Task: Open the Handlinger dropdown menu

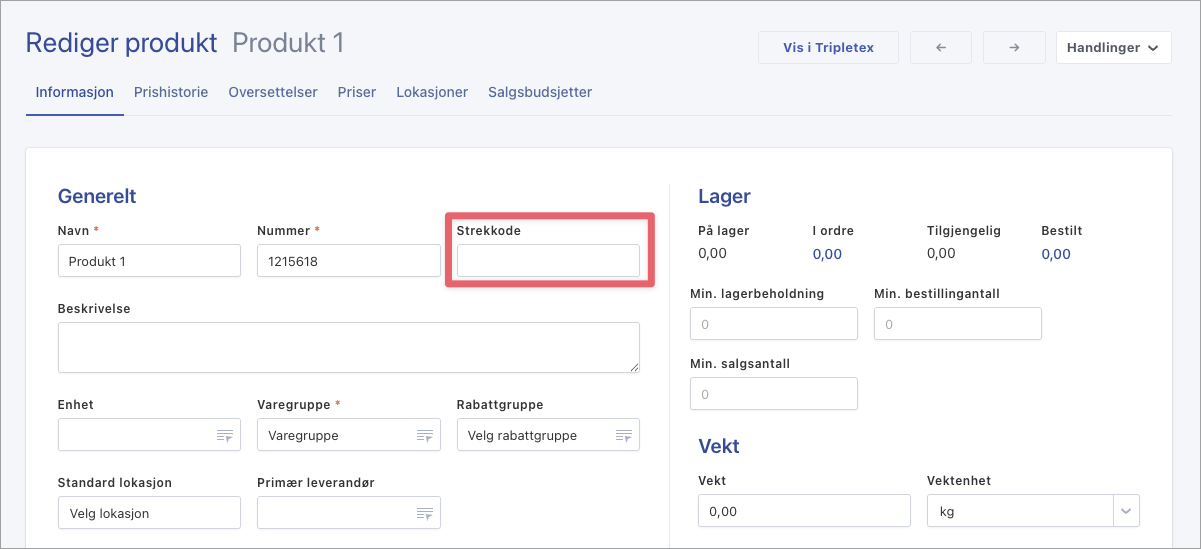Action: [1113, 48]
